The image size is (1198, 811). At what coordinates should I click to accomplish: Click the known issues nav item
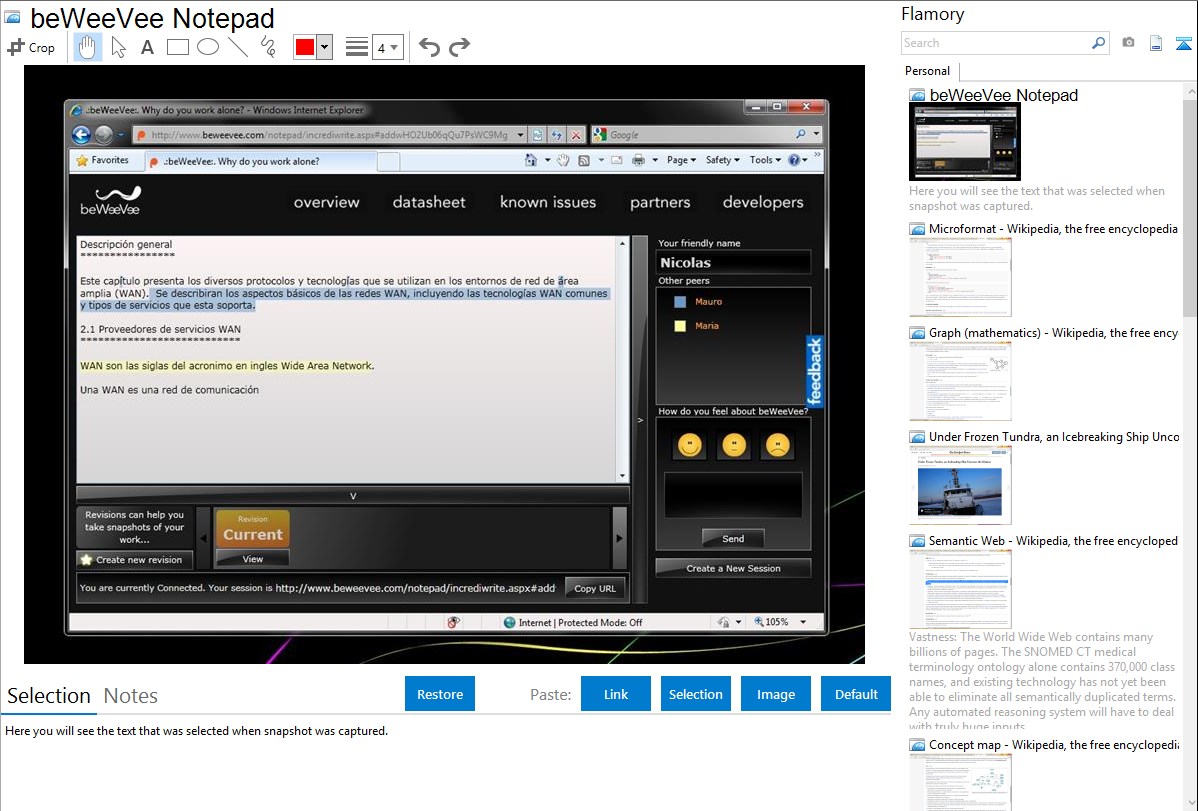pos(548,202)
